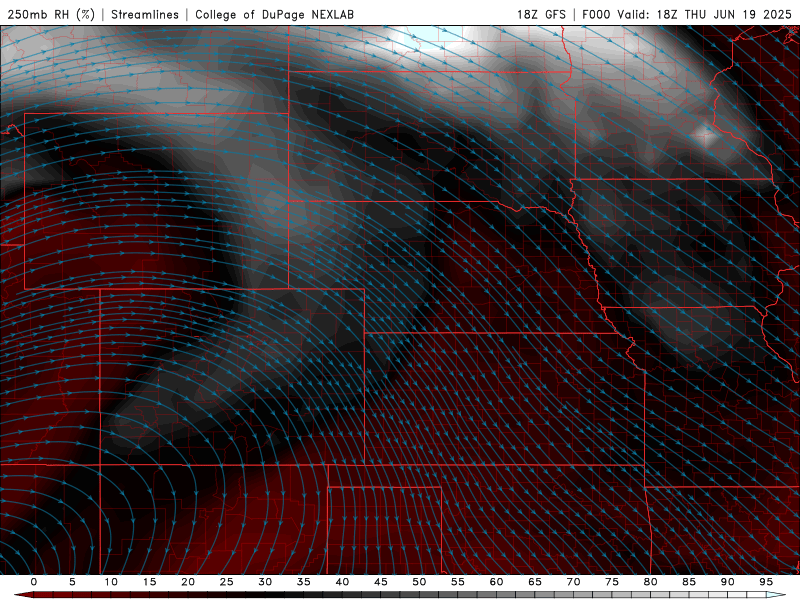Viewport: 800px width, 600px height.
Task: Click the "35" colorbar scale label
Action: point(304,582)
